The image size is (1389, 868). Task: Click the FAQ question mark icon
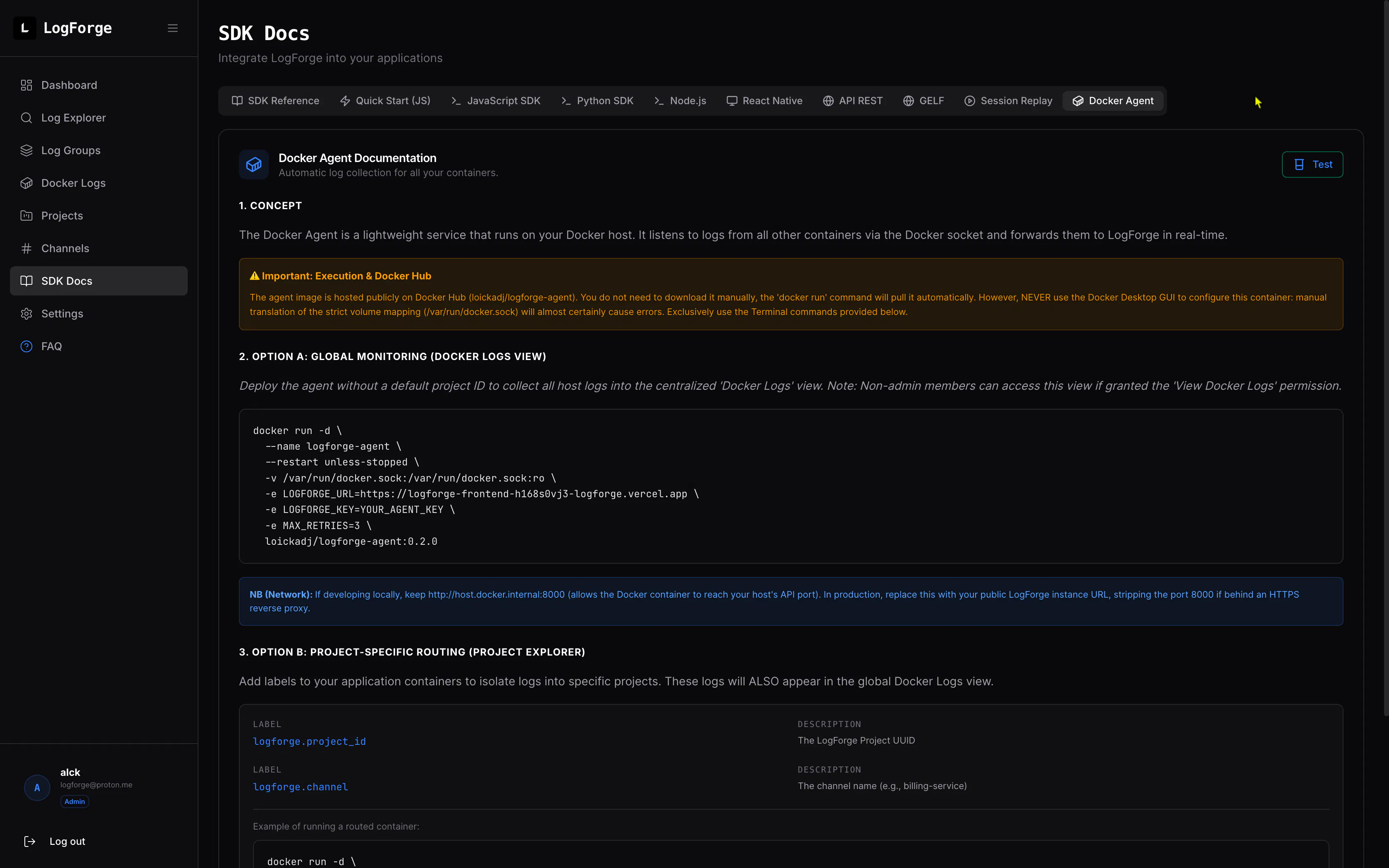coord(26,346)
